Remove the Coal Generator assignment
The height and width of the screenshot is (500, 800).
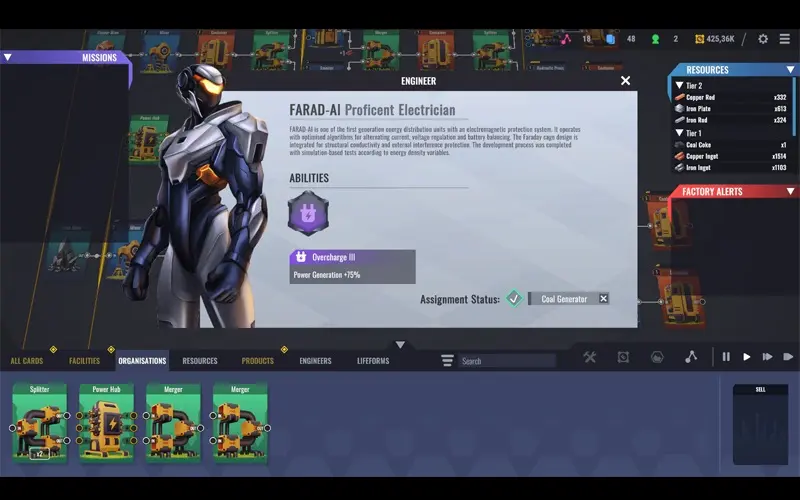pos(603,298)
